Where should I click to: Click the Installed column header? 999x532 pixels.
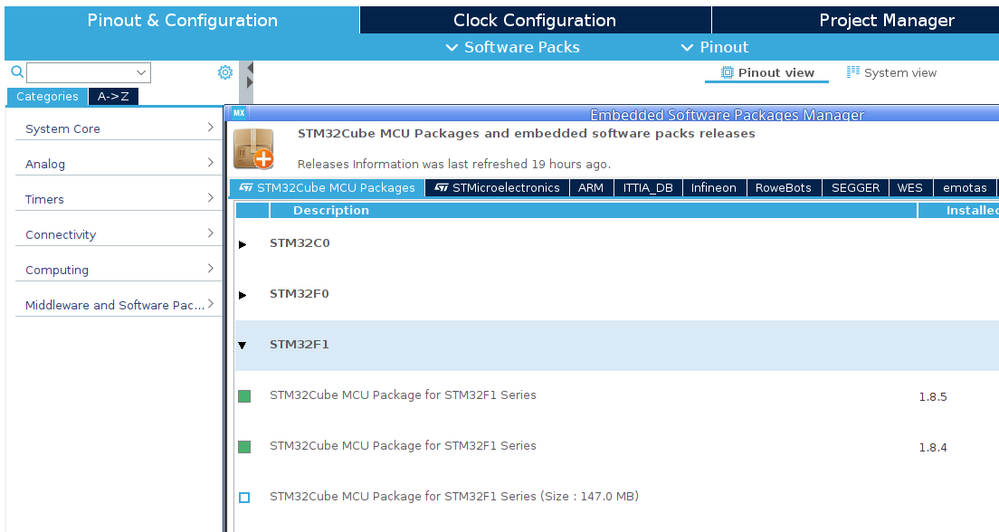pyautogui.click(x=959, y=210)
